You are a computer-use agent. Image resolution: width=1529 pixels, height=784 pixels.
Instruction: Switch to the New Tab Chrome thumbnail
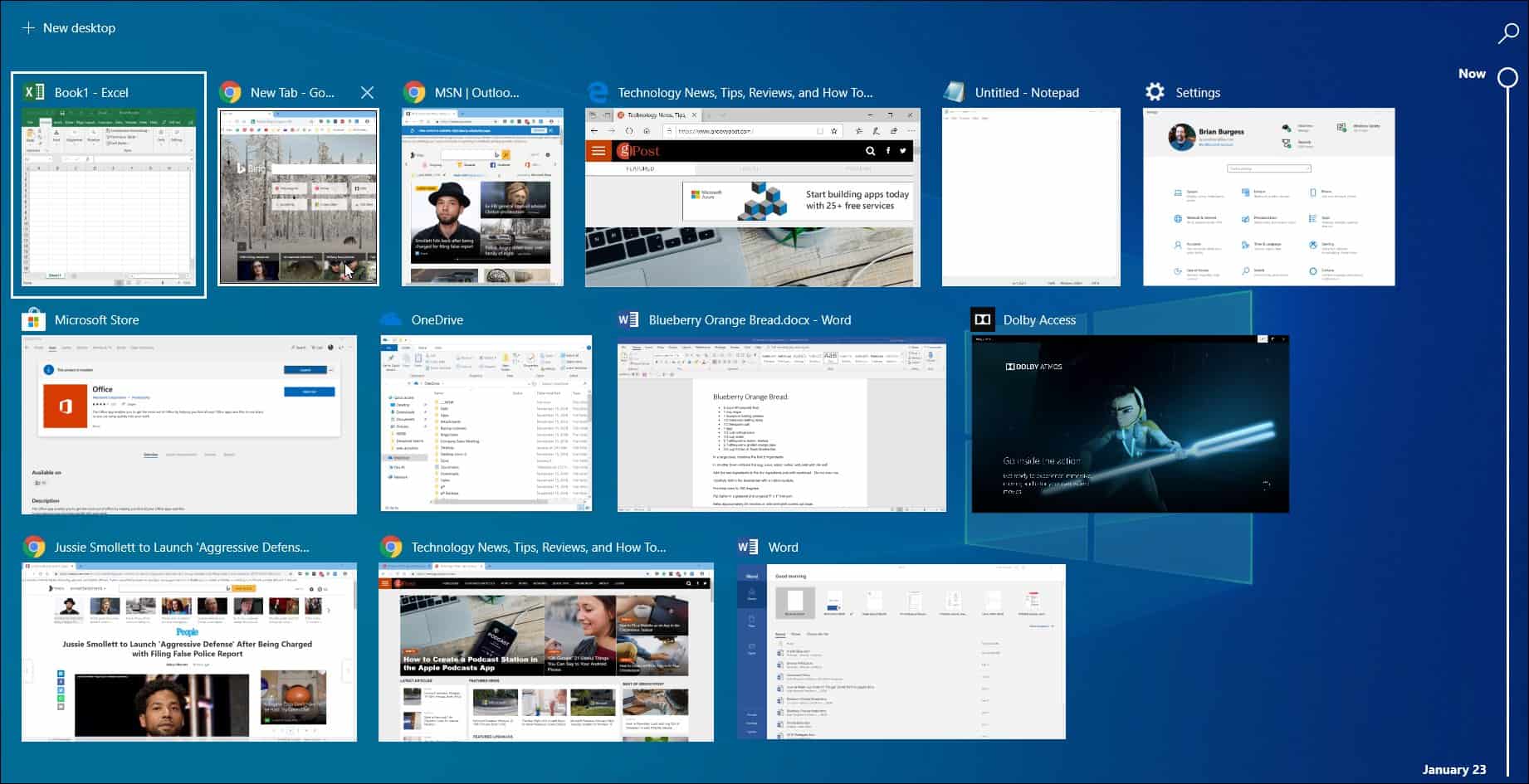point(298,197)
